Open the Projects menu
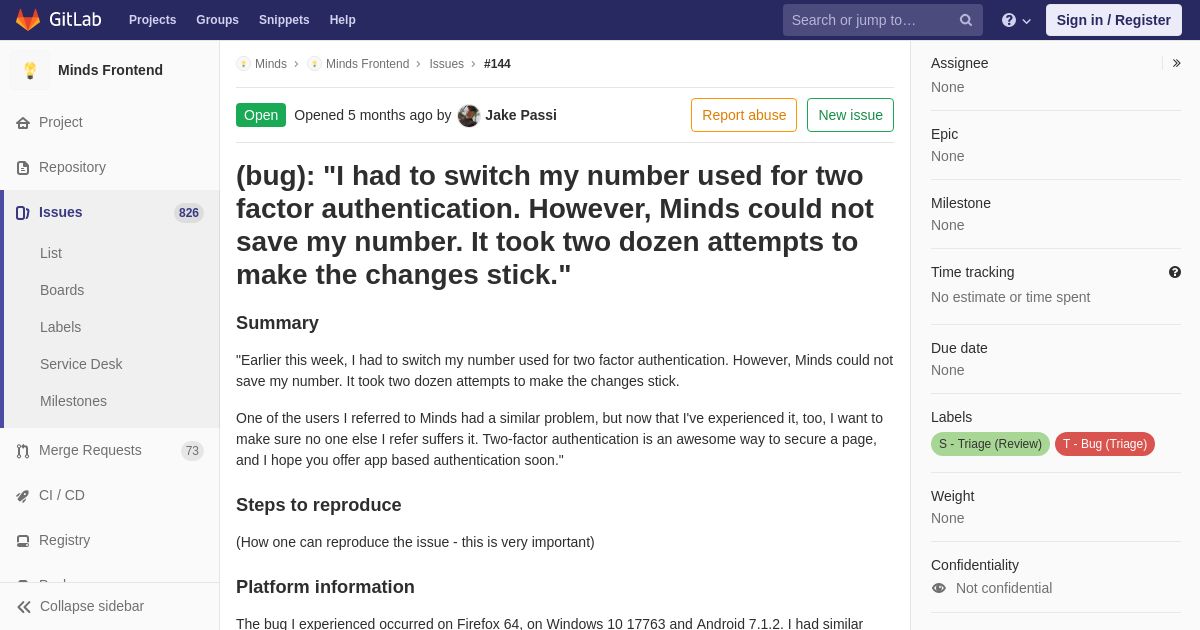Screen dimensions: 1200x630 [152, 20]
